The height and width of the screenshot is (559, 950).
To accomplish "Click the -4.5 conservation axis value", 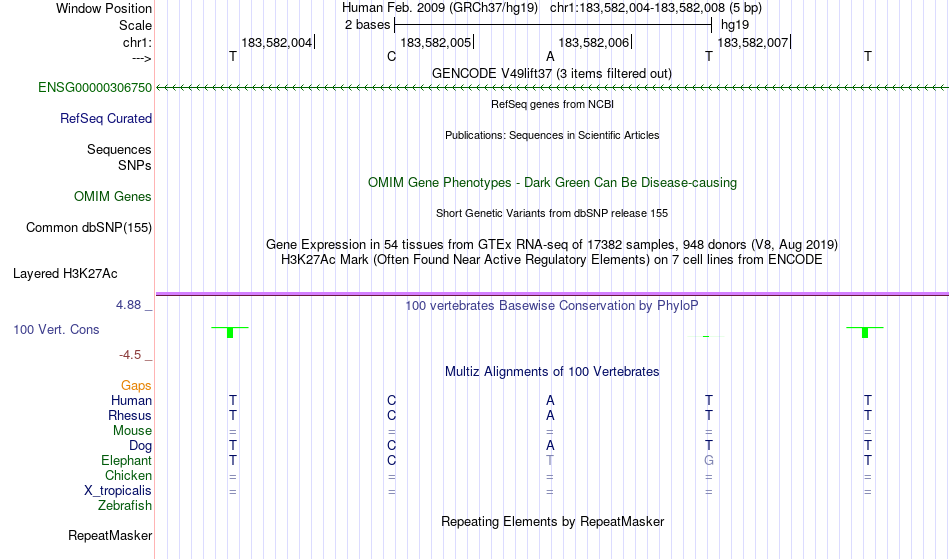I will (130, 354).
